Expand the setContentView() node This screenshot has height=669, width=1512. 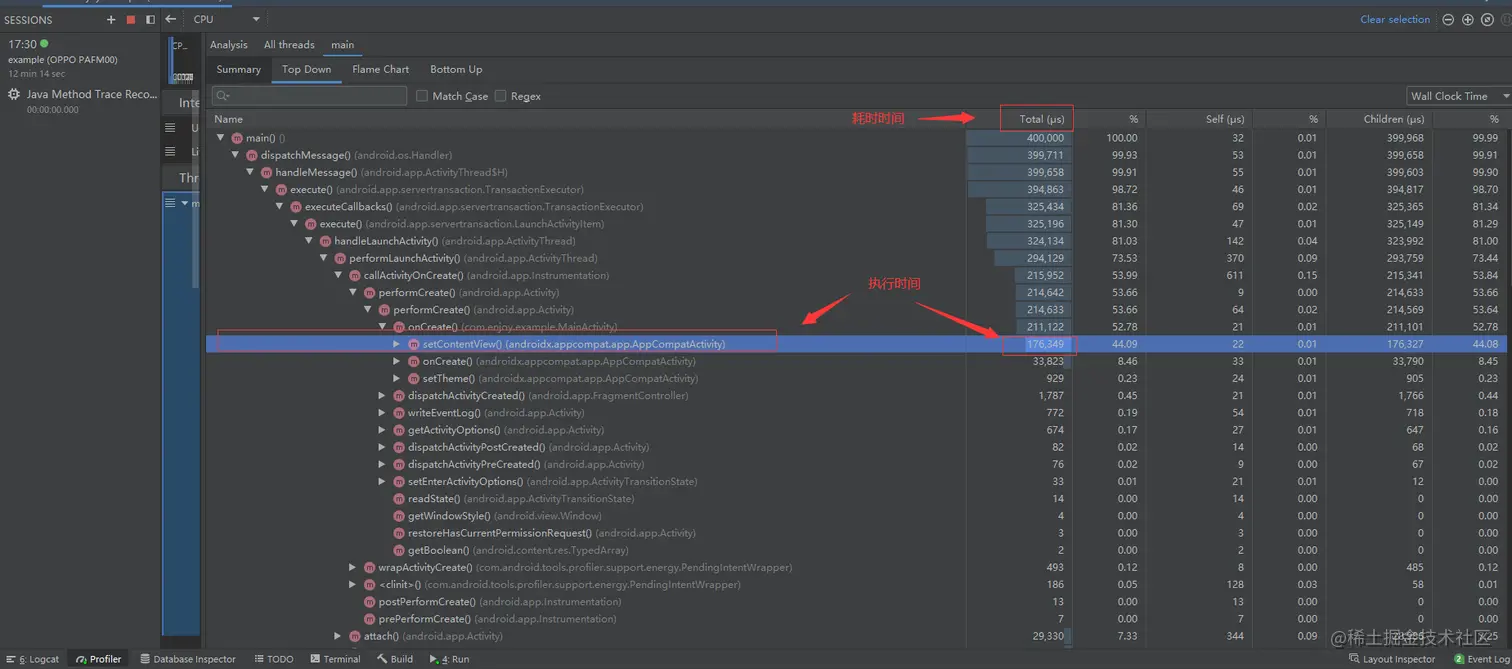point(397,344)
